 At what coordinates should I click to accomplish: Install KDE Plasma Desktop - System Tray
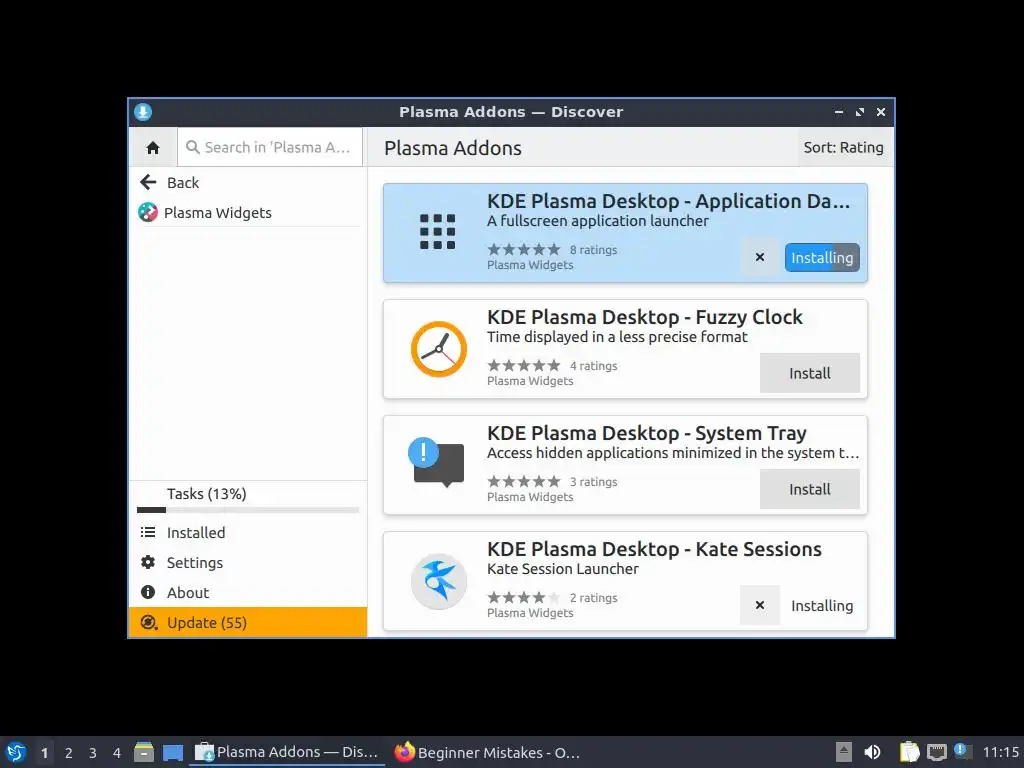pos(810,489)
